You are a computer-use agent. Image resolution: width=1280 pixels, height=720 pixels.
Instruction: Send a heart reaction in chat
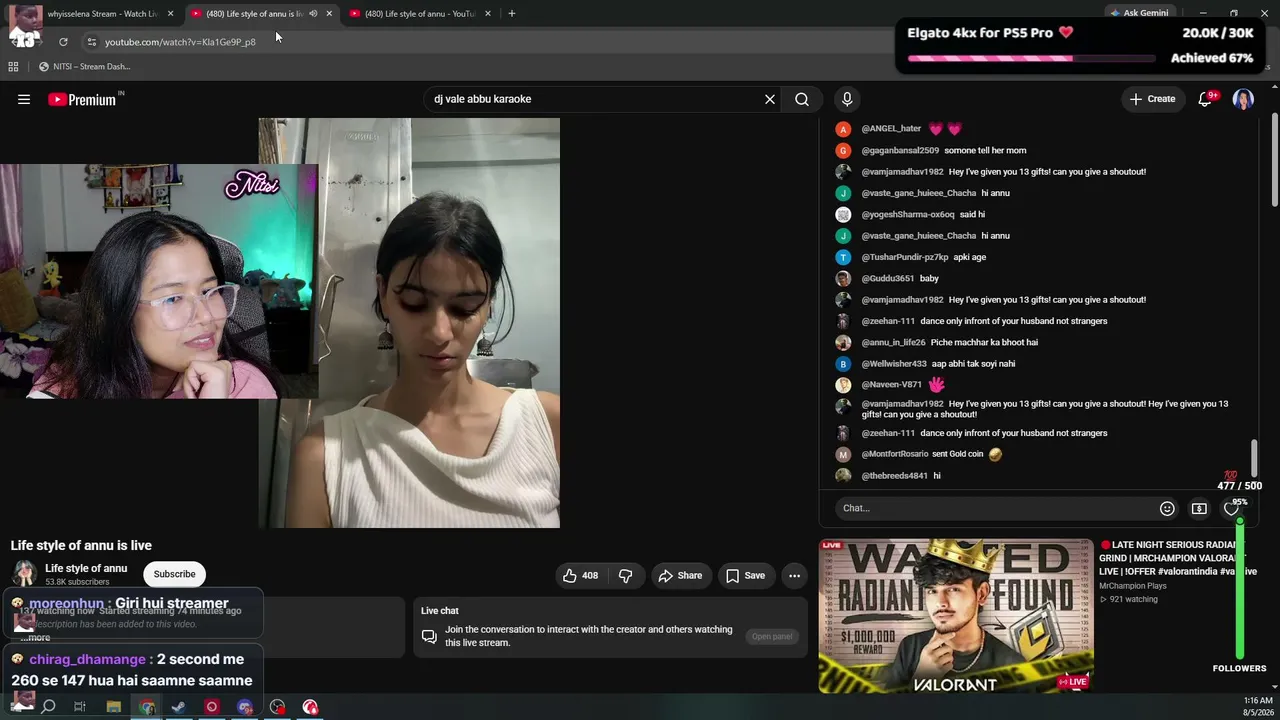(x=1231, y=508)
